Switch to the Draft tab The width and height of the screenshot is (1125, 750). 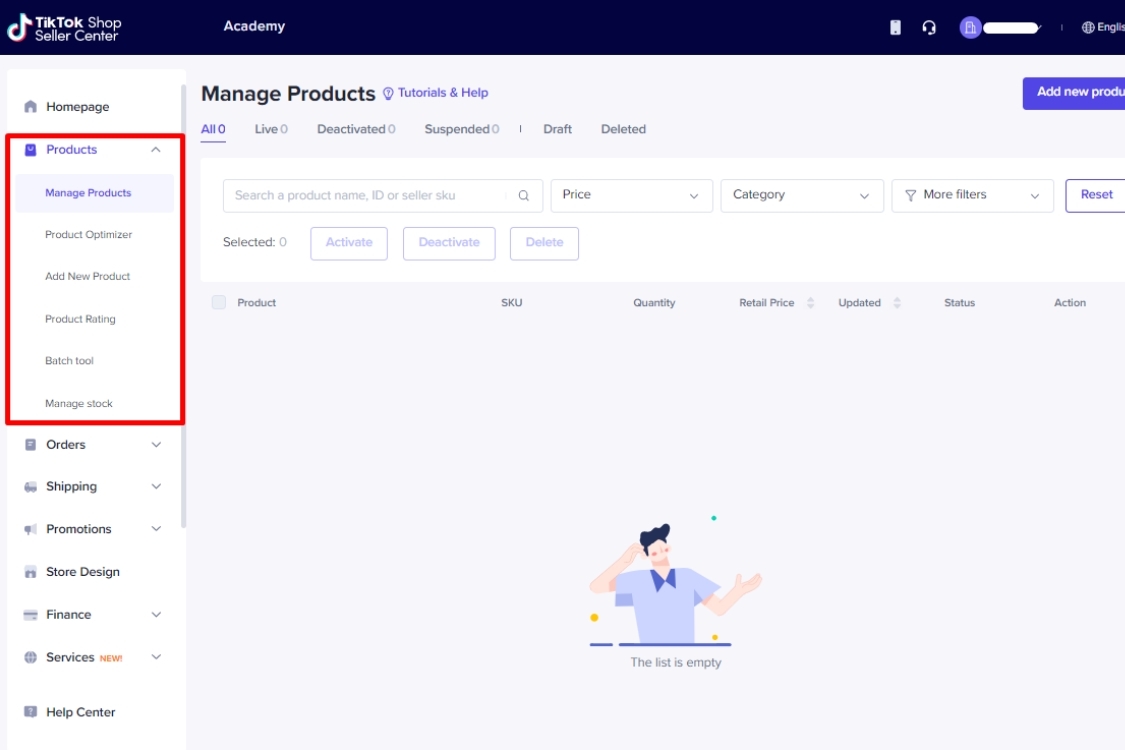557,129
